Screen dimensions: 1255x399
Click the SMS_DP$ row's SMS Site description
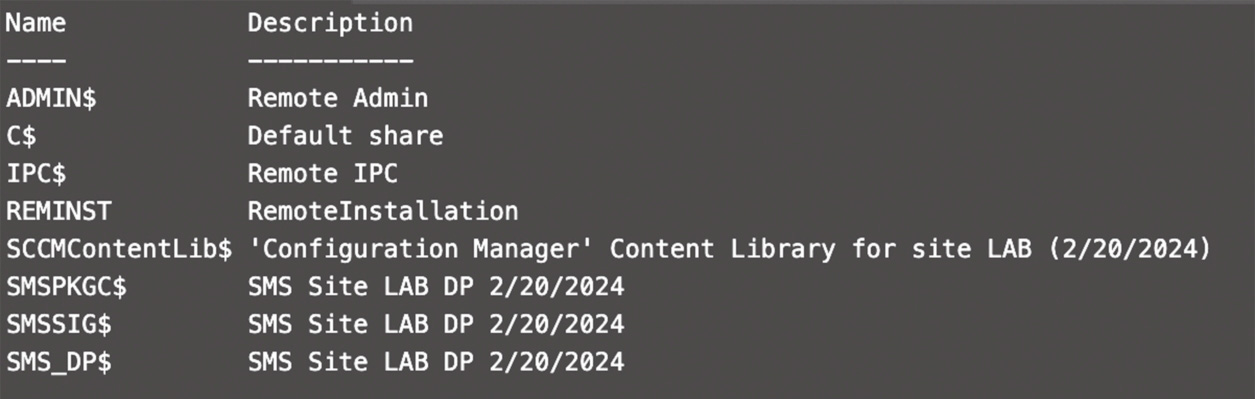point(436,362)
